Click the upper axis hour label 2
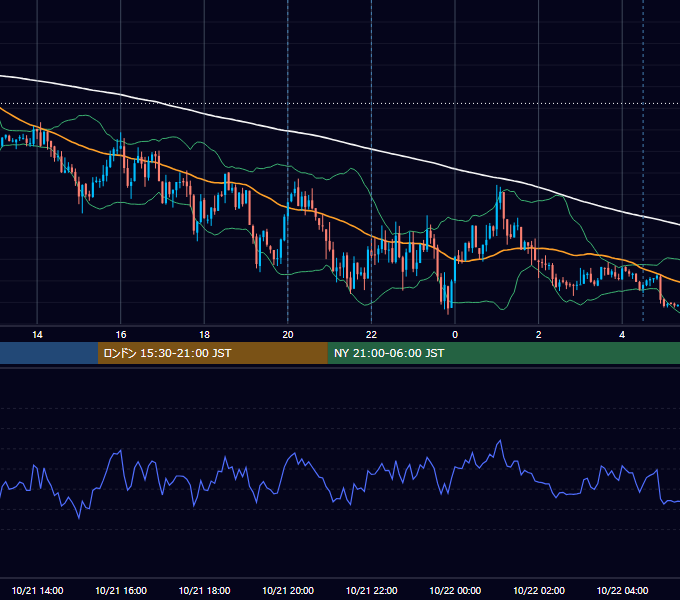This screenshot has height=600, width=680. tap(539, 335)
